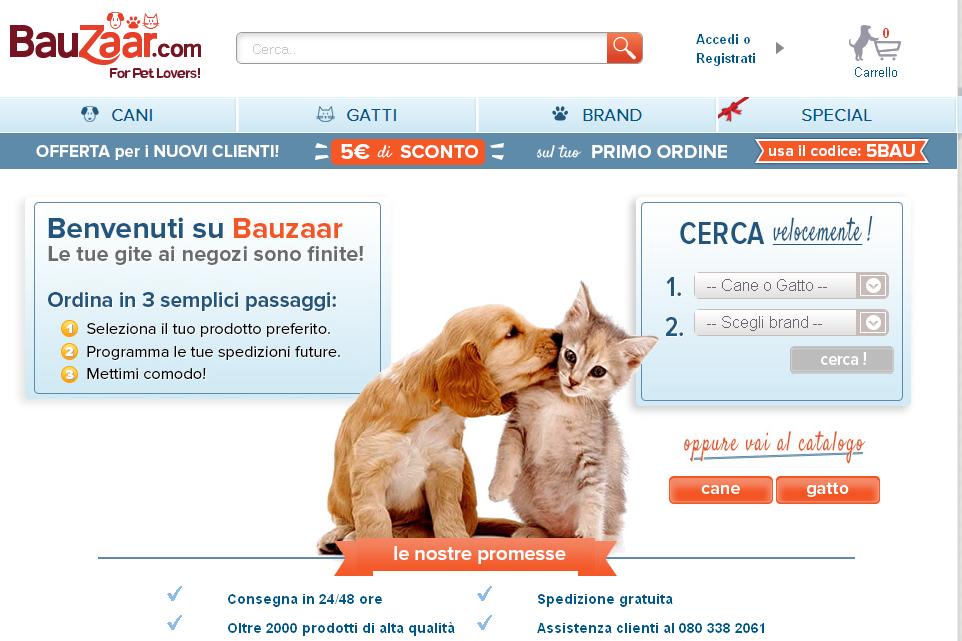
Task: Click the paw print icon beside BRAND
Action: point(560,113)
